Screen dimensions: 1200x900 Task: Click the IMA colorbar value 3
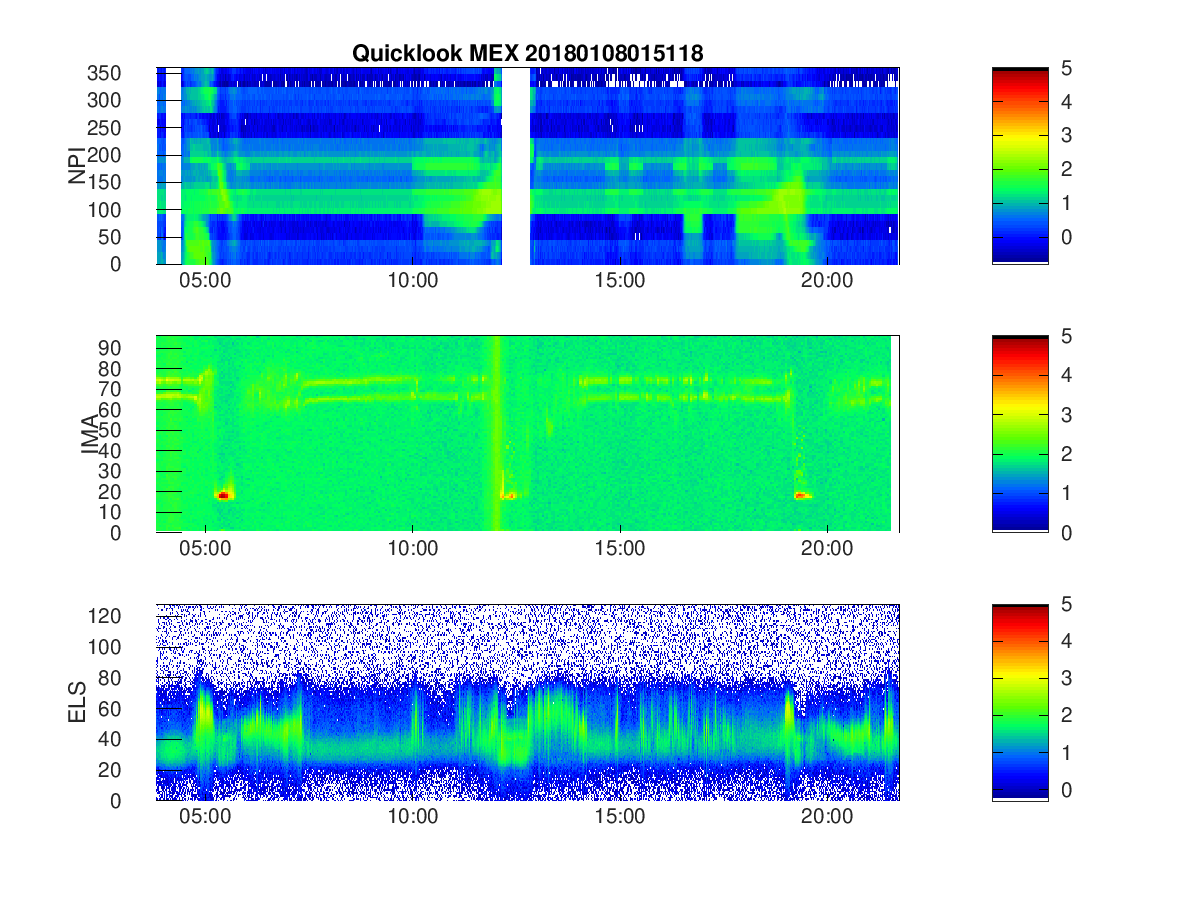(1065, 414)
